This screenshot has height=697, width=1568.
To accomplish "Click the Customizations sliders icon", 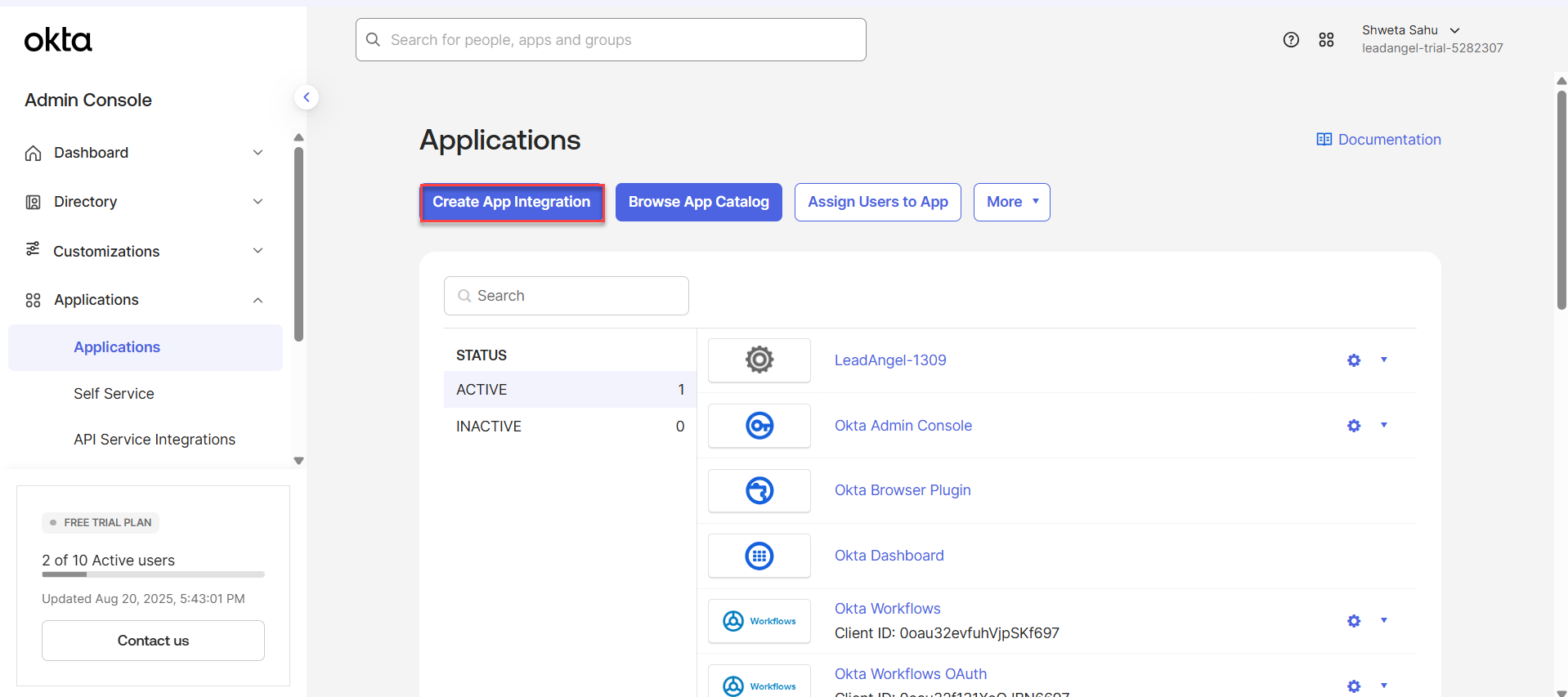I will (x=33, y=249).
